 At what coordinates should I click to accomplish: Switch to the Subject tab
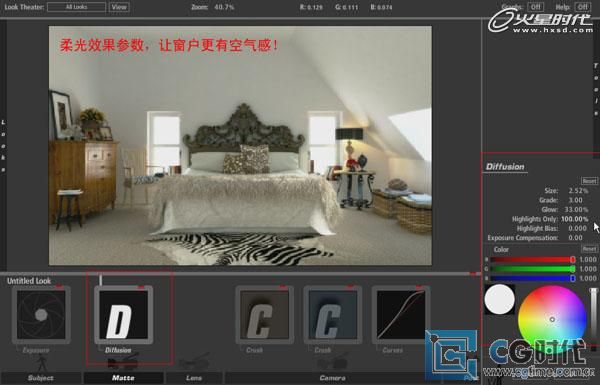[41, 378]
